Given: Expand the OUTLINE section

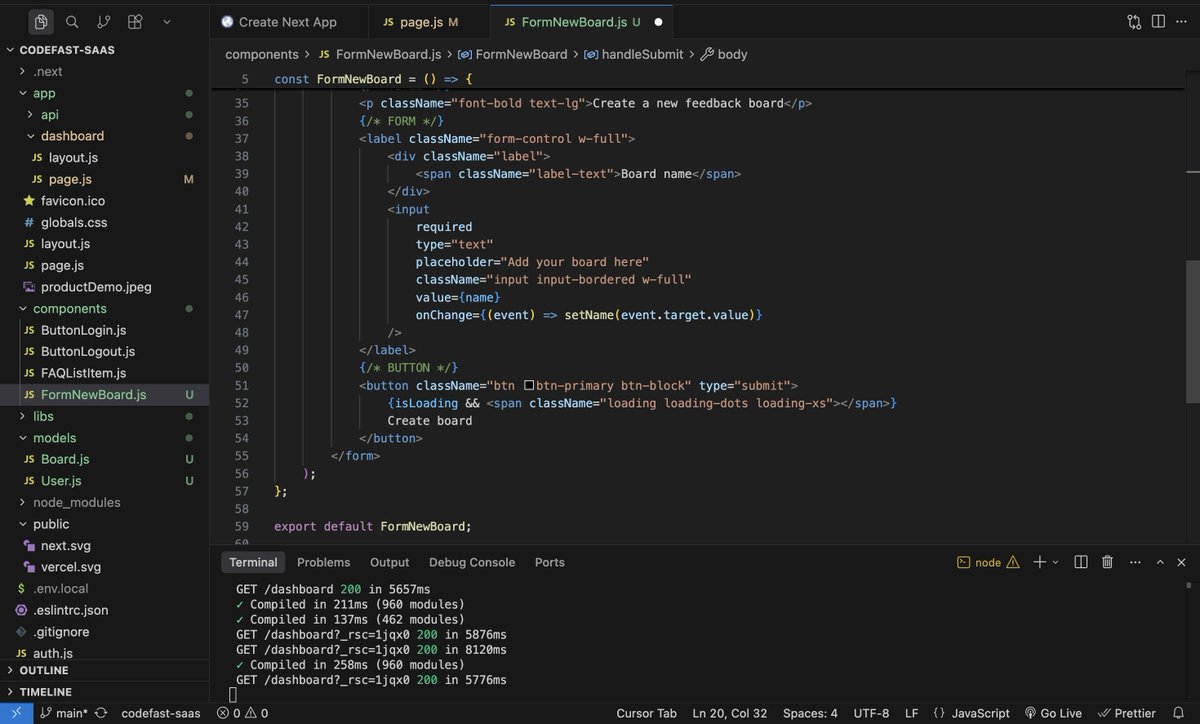Looking at the screenshot, I should (x=104, y=670).
